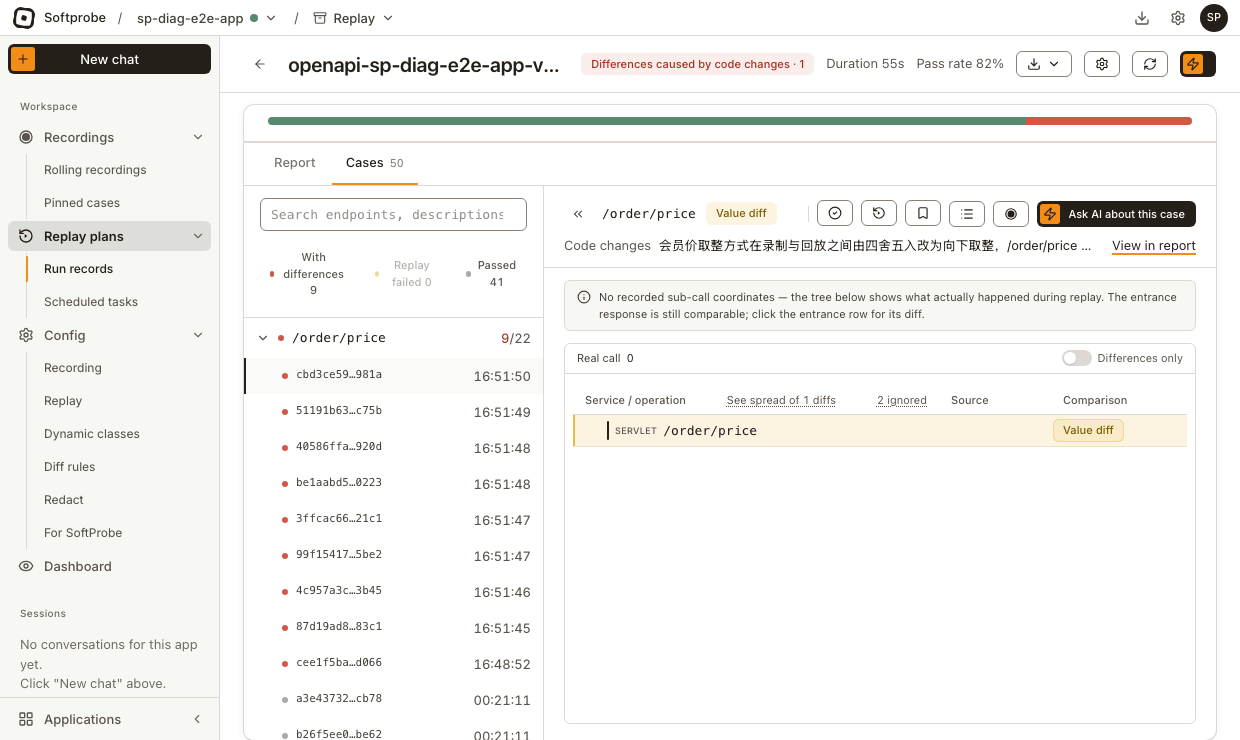Open the export download dropdown
1240x740 pixels.
coord(1044,64)
